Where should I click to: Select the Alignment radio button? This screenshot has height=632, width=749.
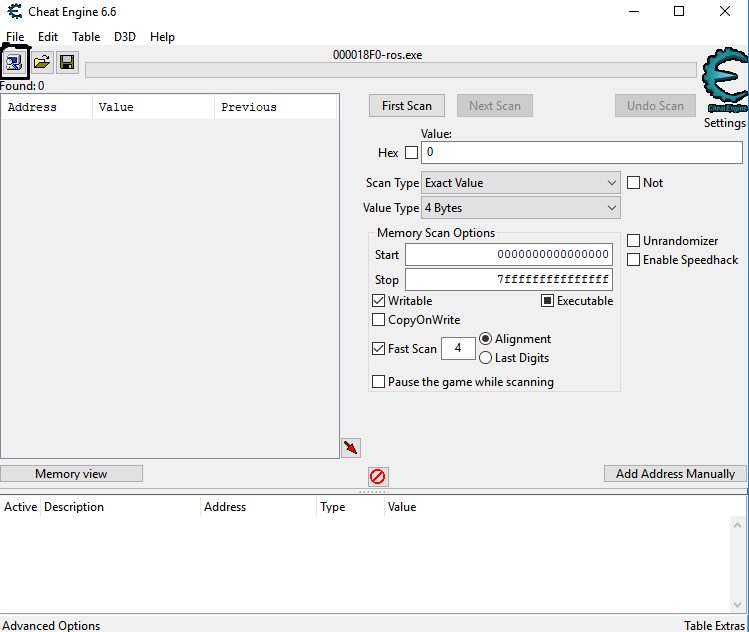point(485,339)
